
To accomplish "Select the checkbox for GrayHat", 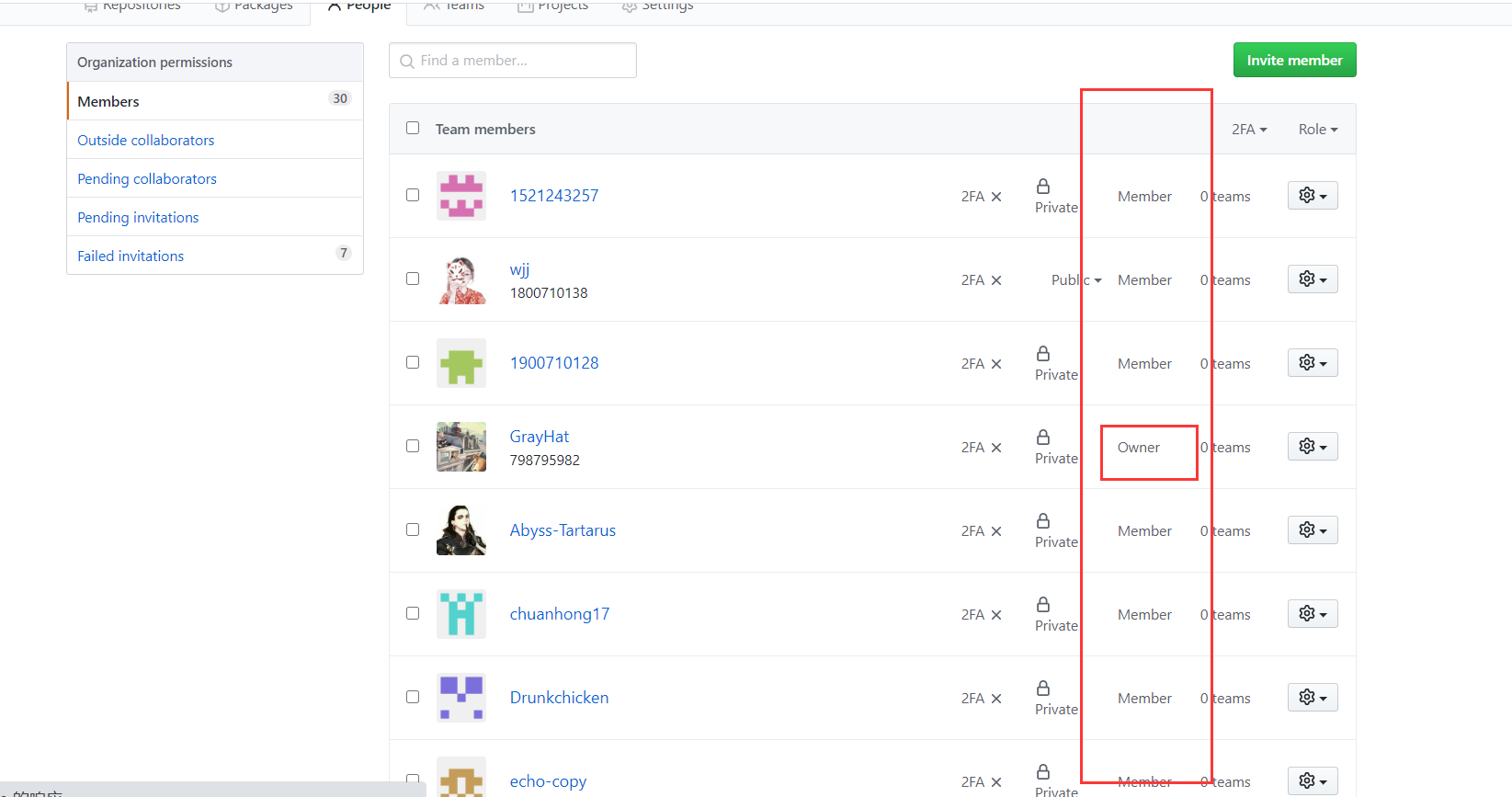I will 413,446.
